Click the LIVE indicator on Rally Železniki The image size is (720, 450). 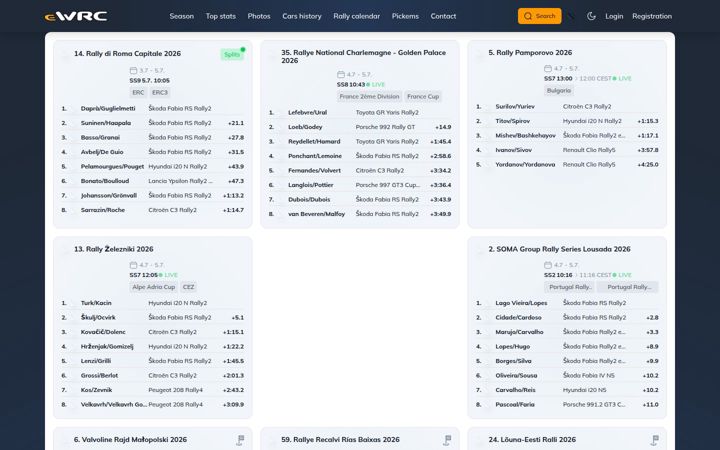(168, 275)
